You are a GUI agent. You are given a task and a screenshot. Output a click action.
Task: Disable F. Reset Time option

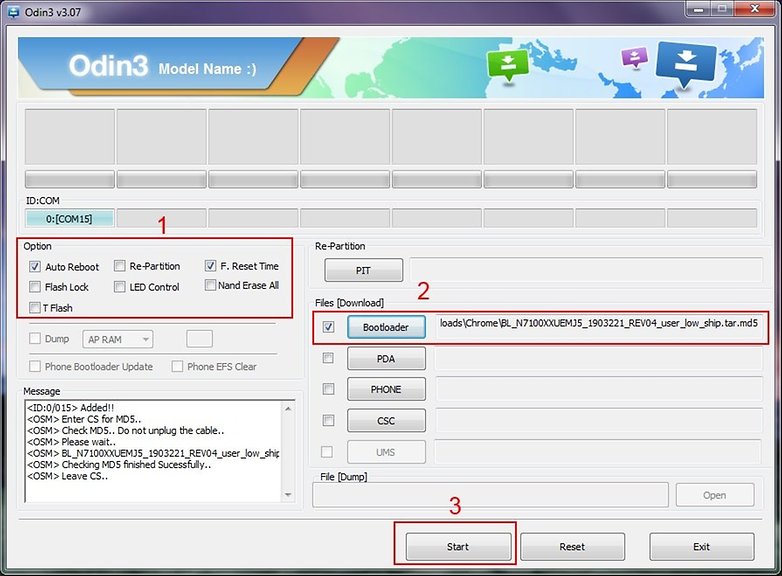210,266
